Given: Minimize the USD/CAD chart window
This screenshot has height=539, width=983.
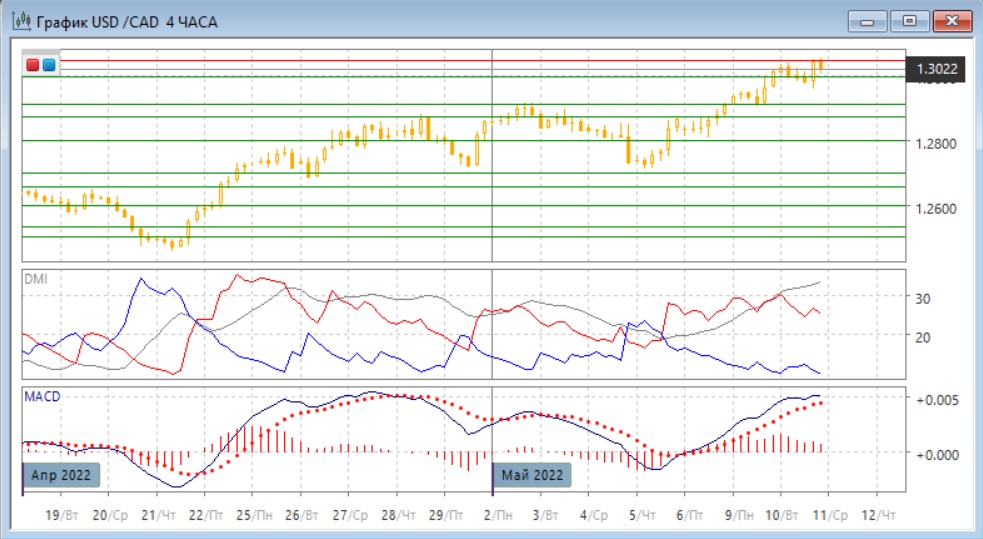Looking at the screenshot, I should pyautogui.click(x=867, y=21).
